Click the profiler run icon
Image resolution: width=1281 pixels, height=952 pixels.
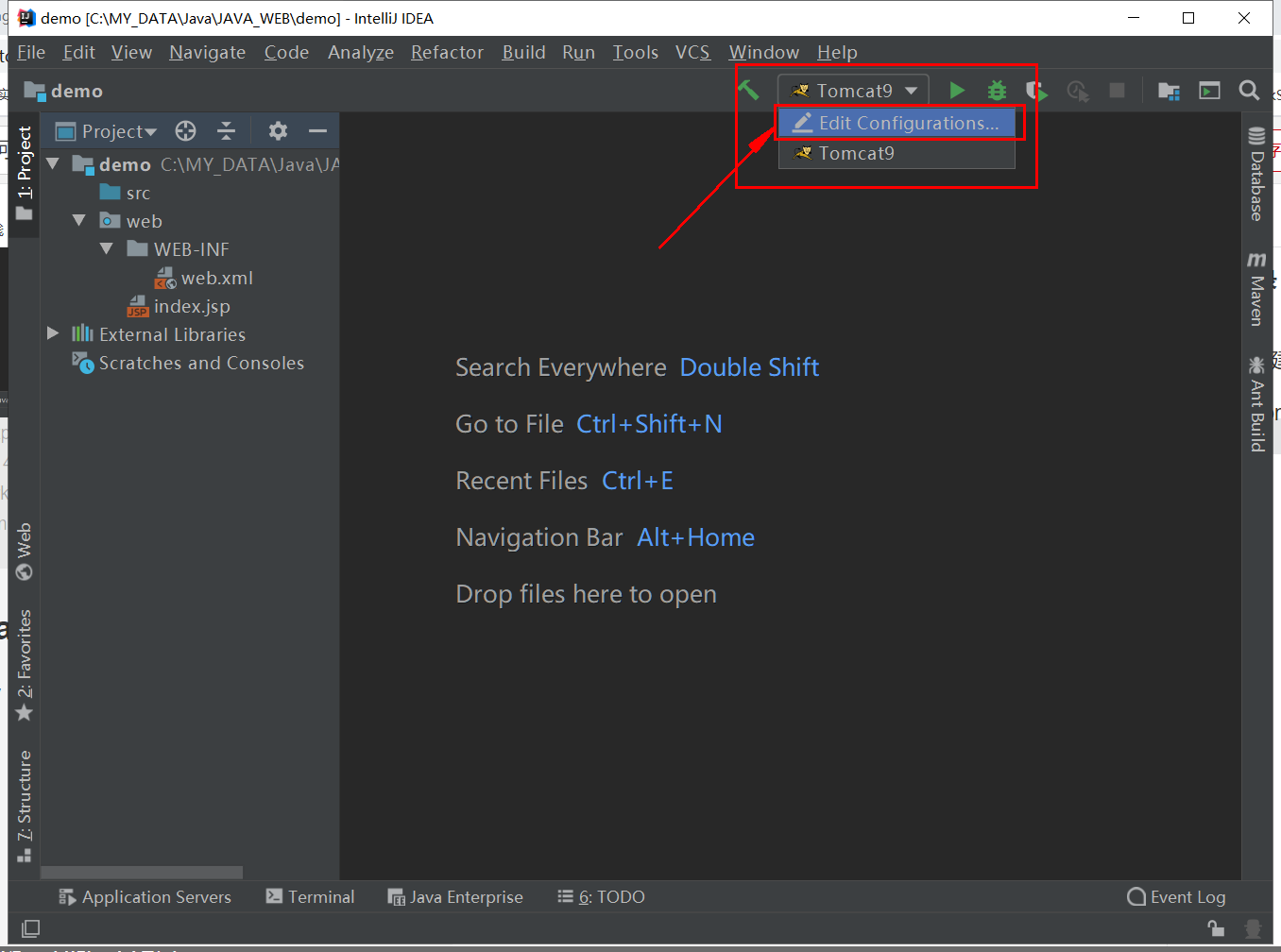coord(1078,91)
